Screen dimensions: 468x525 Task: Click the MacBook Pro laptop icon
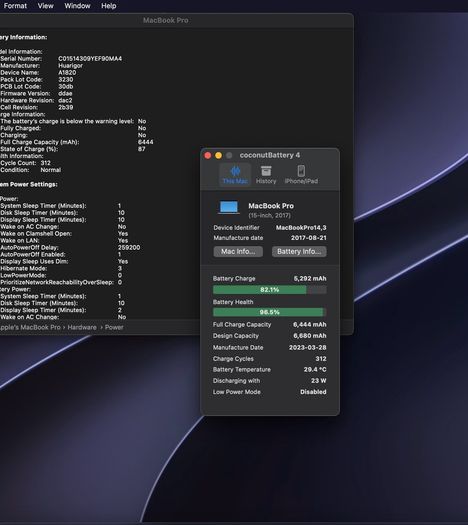tap(229, 207)
